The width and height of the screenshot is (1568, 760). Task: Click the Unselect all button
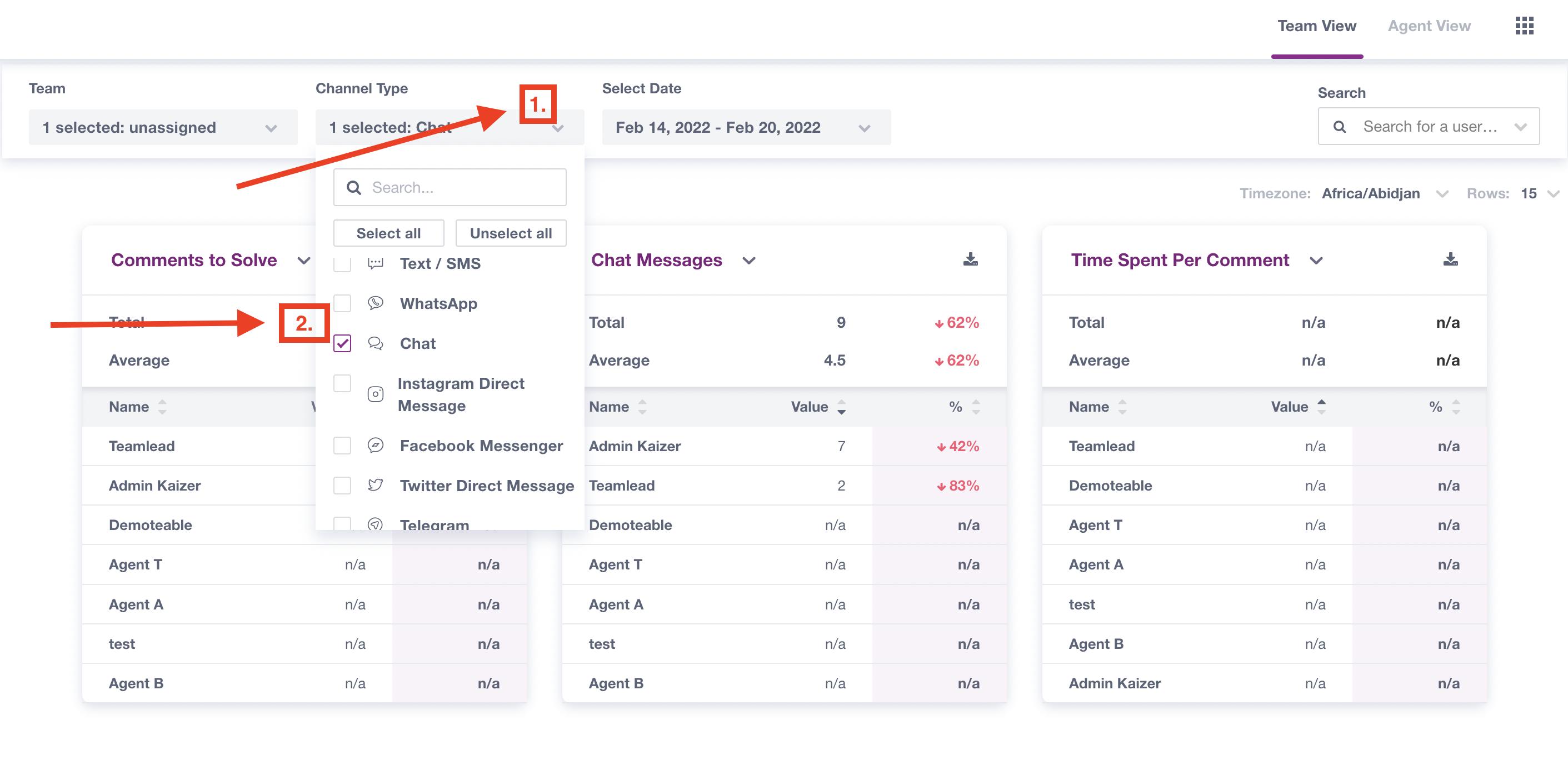coord(511,233)
